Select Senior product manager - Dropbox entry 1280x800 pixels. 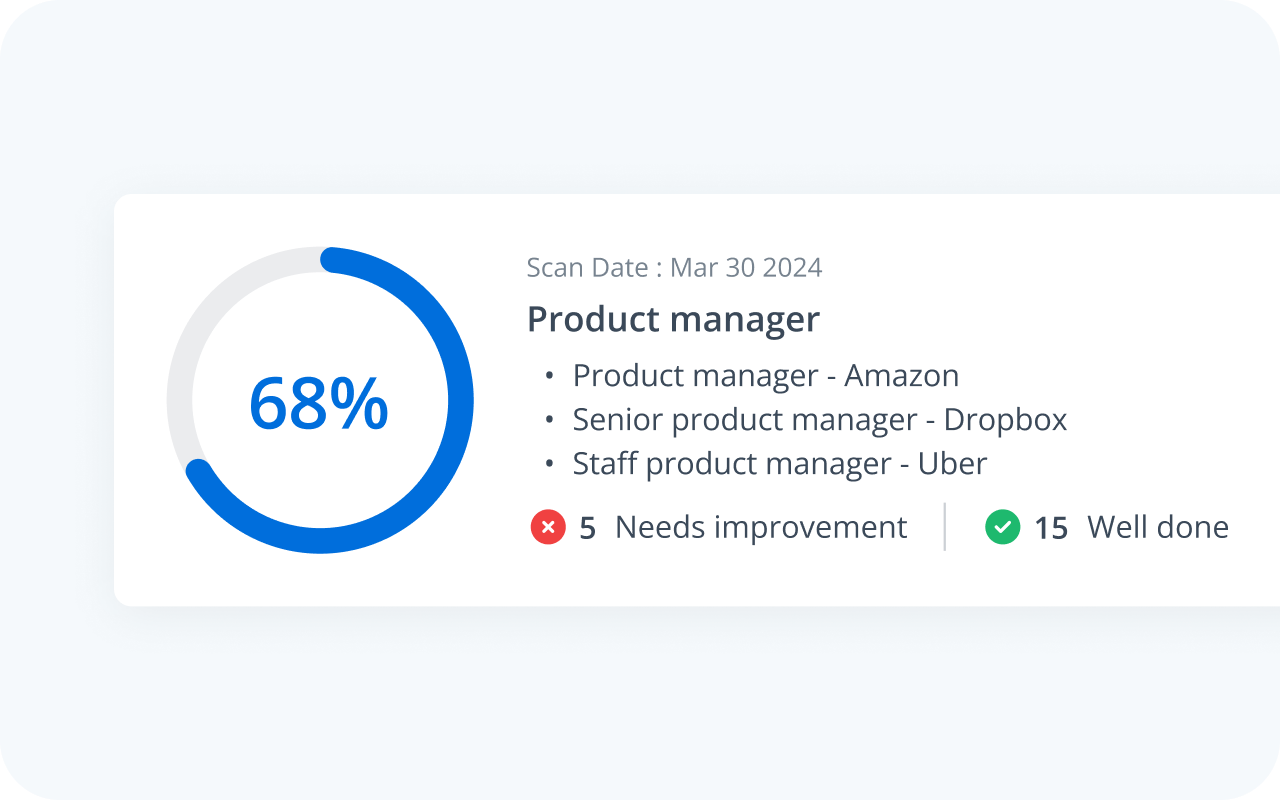819,420
